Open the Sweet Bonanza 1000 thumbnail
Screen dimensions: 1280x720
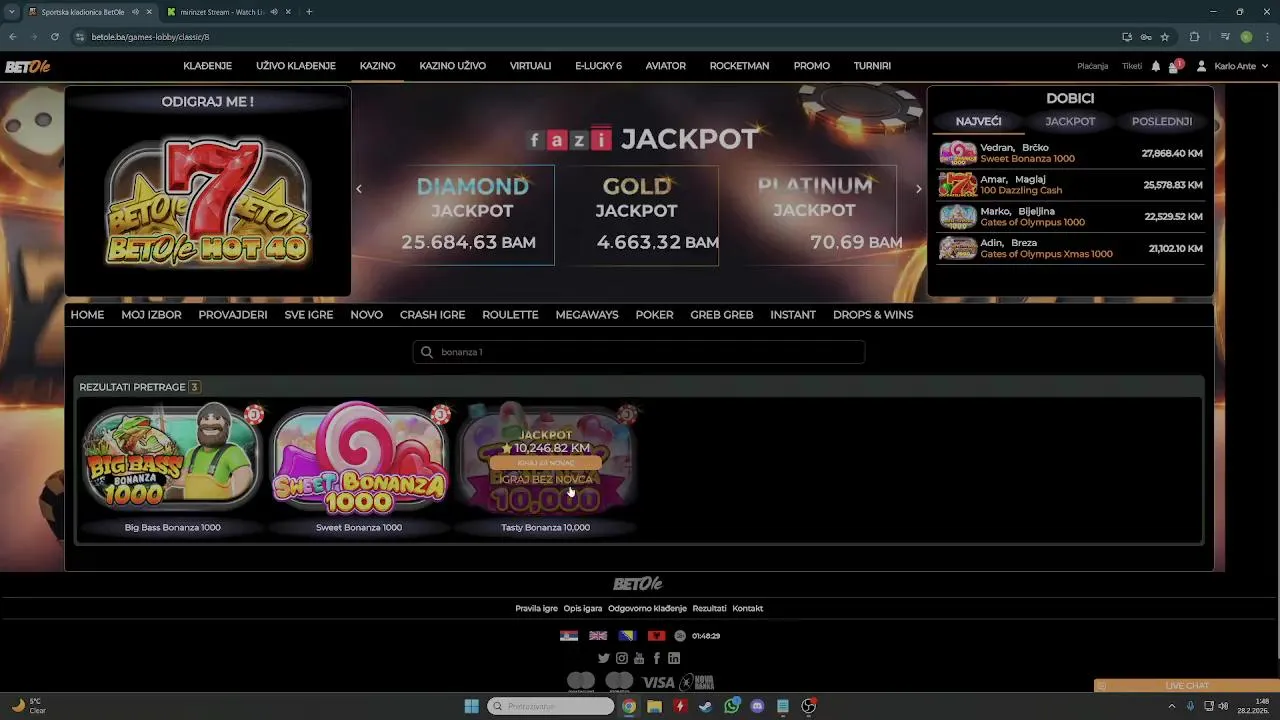(359, 459)
